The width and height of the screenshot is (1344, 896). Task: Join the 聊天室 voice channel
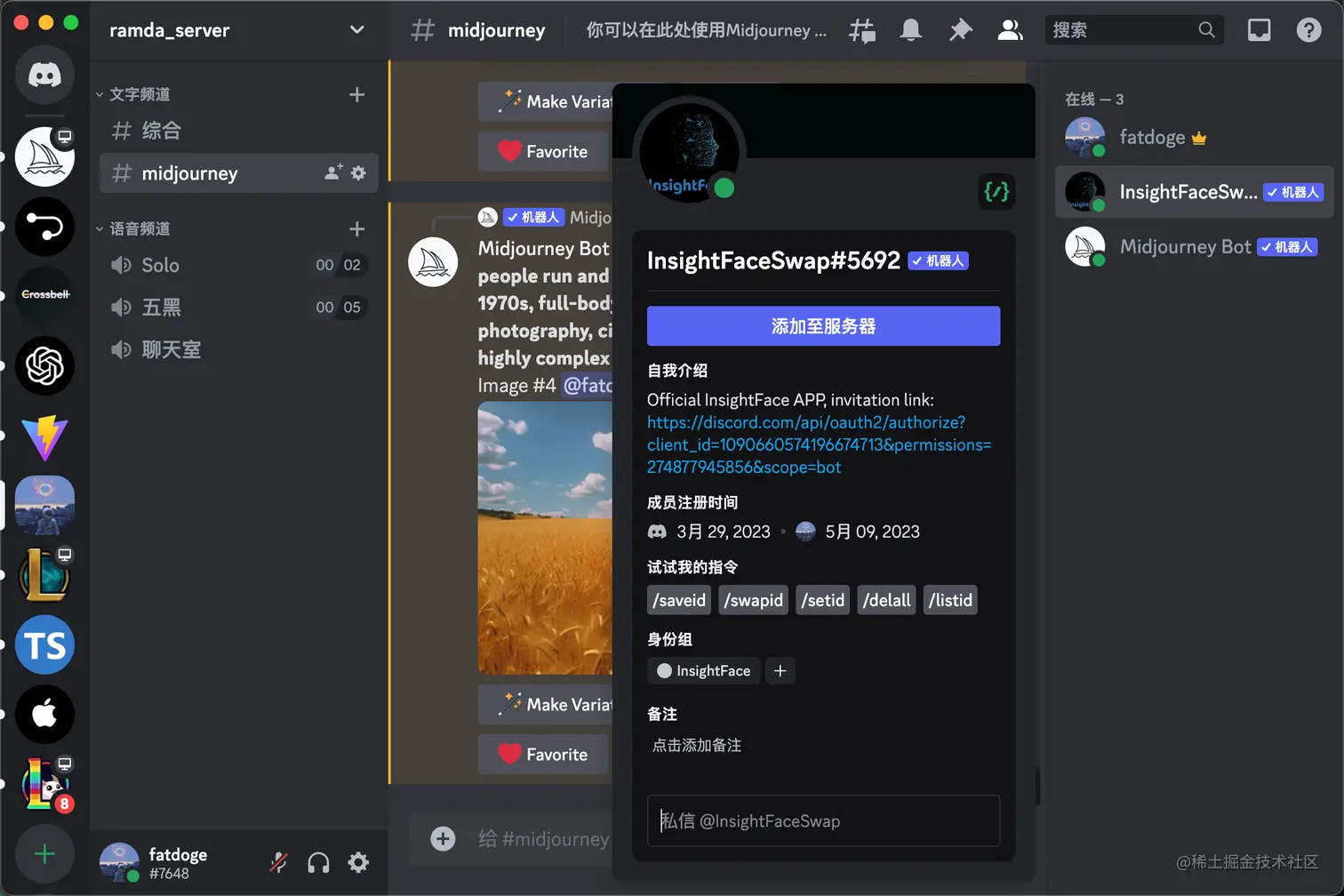pyautogui.click(x=238, y=349)
